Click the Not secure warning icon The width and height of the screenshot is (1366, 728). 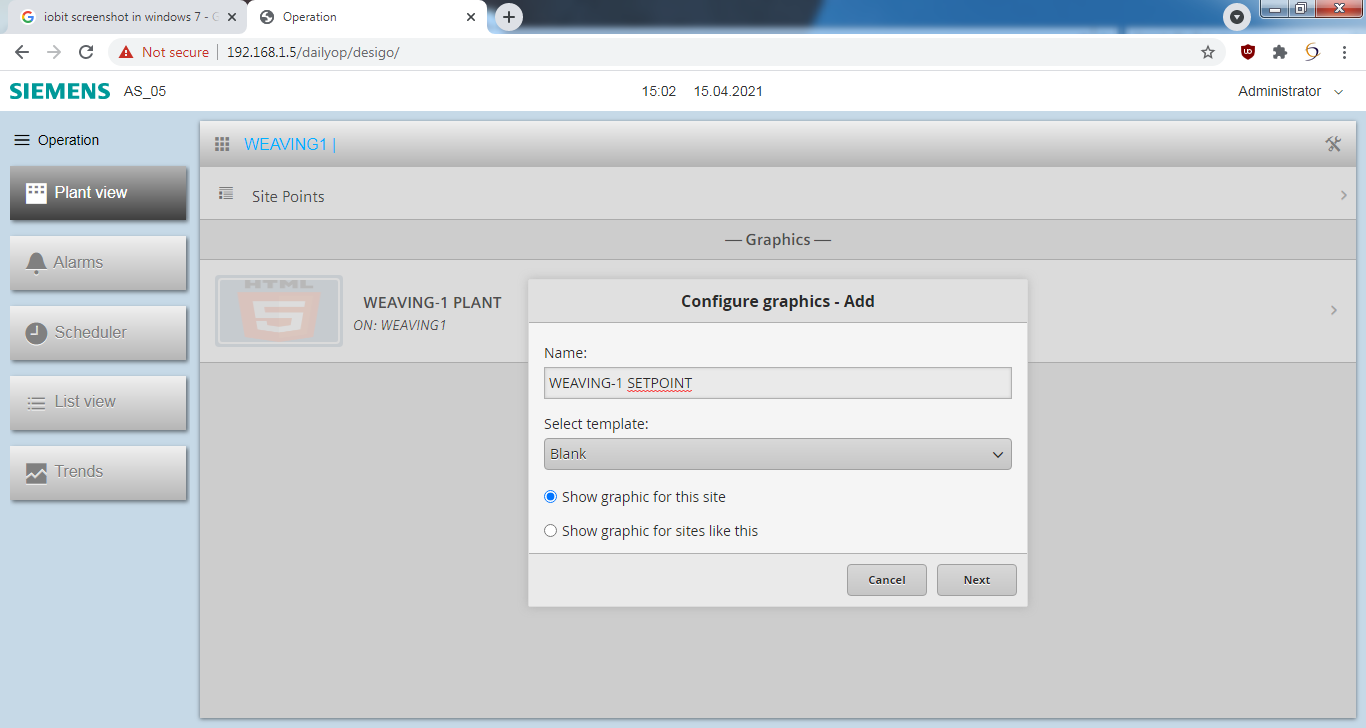click(126, 52)
